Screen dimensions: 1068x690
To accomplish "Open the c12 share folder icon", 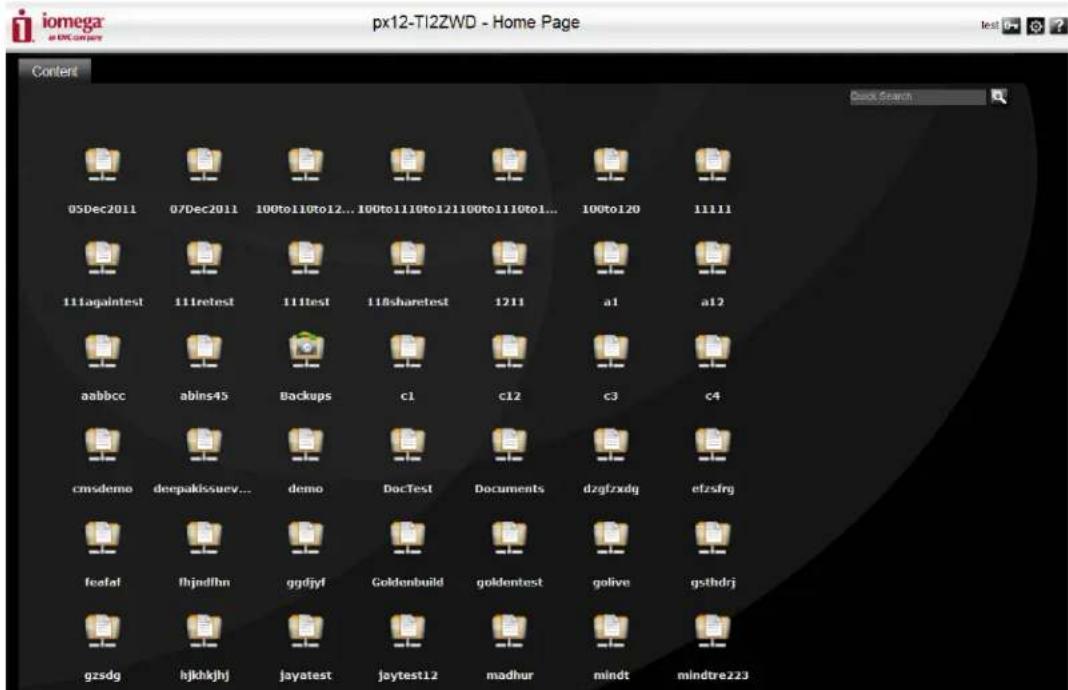I will (509, 350).
